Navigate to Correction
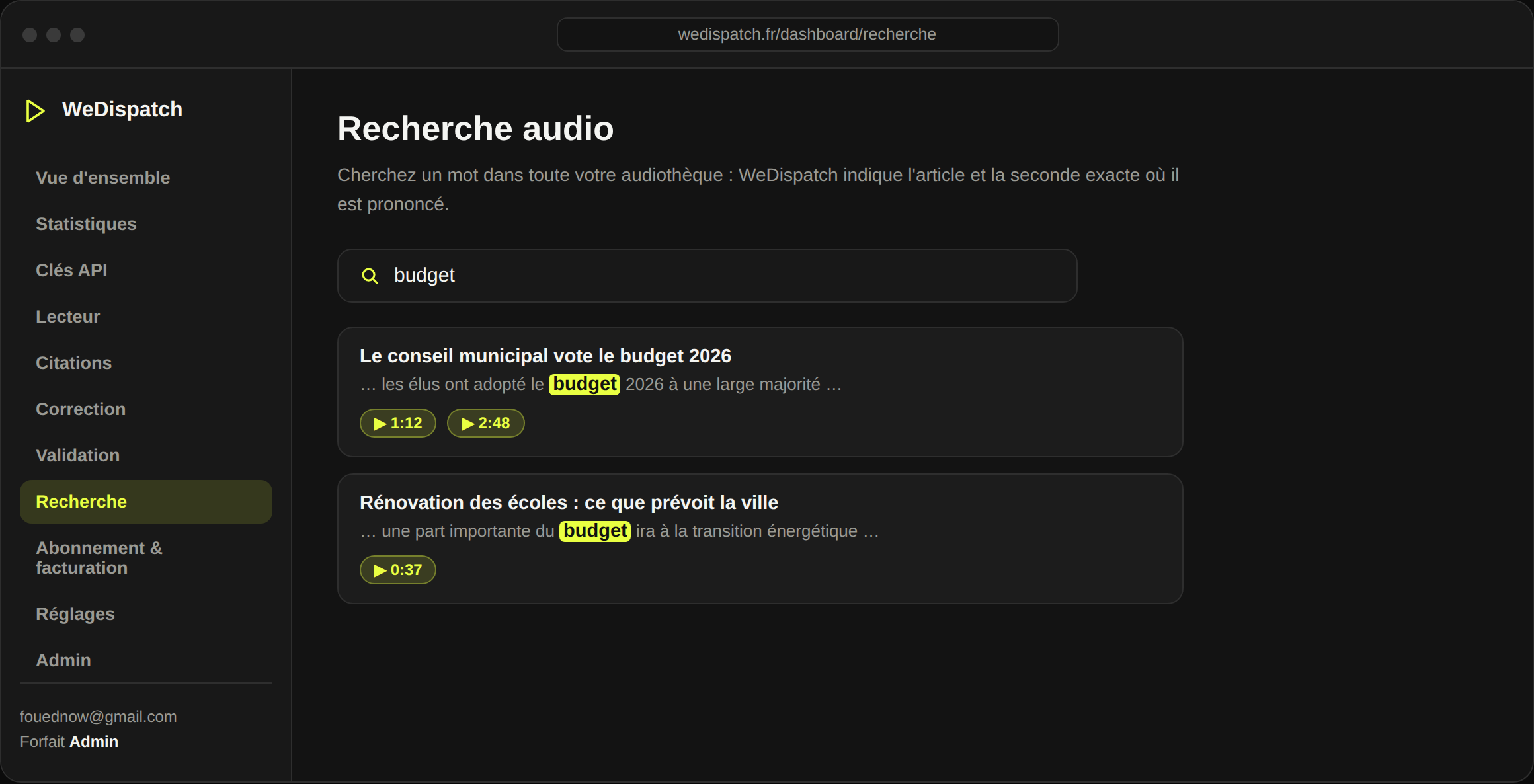This screenshot has height=784, width=1534. [x=146, y=409]
